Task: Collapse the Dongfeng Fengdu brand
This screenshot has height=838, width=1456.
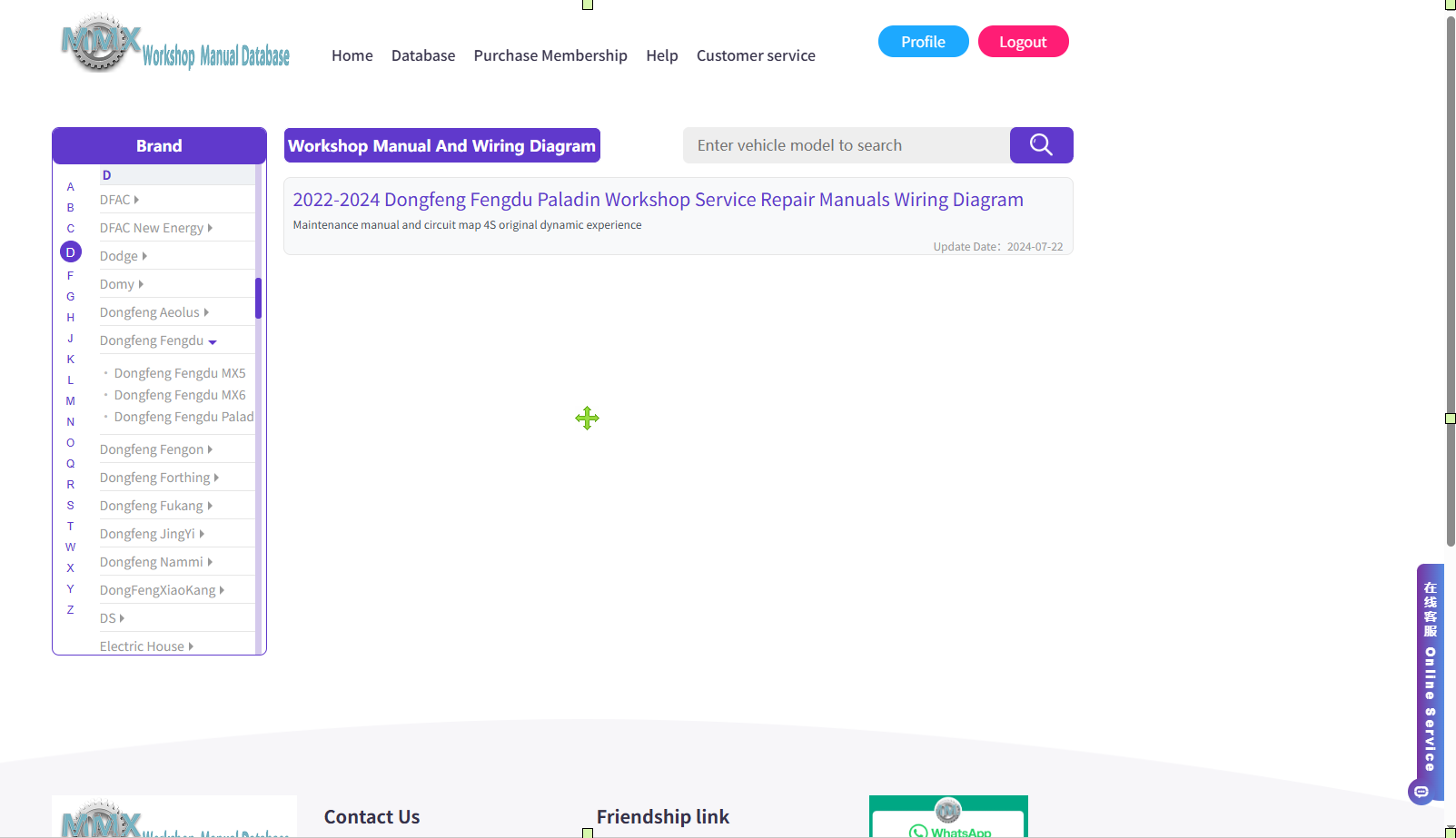Action: 158,340
